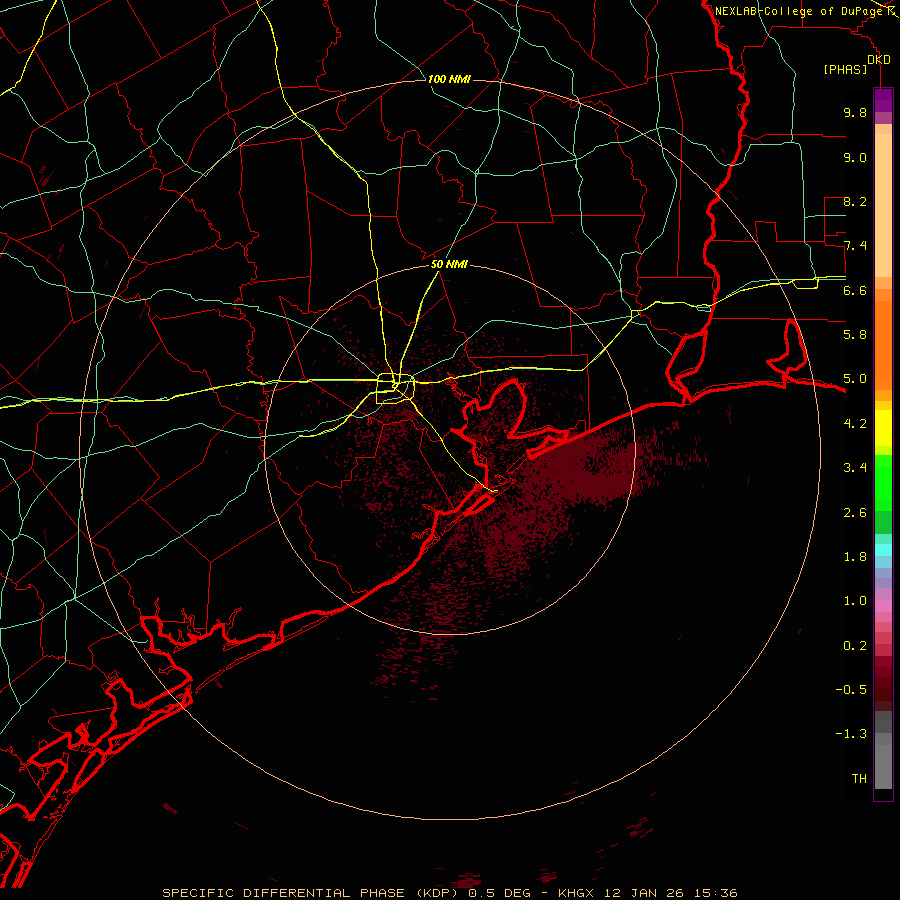Select the cyan color bar band

883,550
